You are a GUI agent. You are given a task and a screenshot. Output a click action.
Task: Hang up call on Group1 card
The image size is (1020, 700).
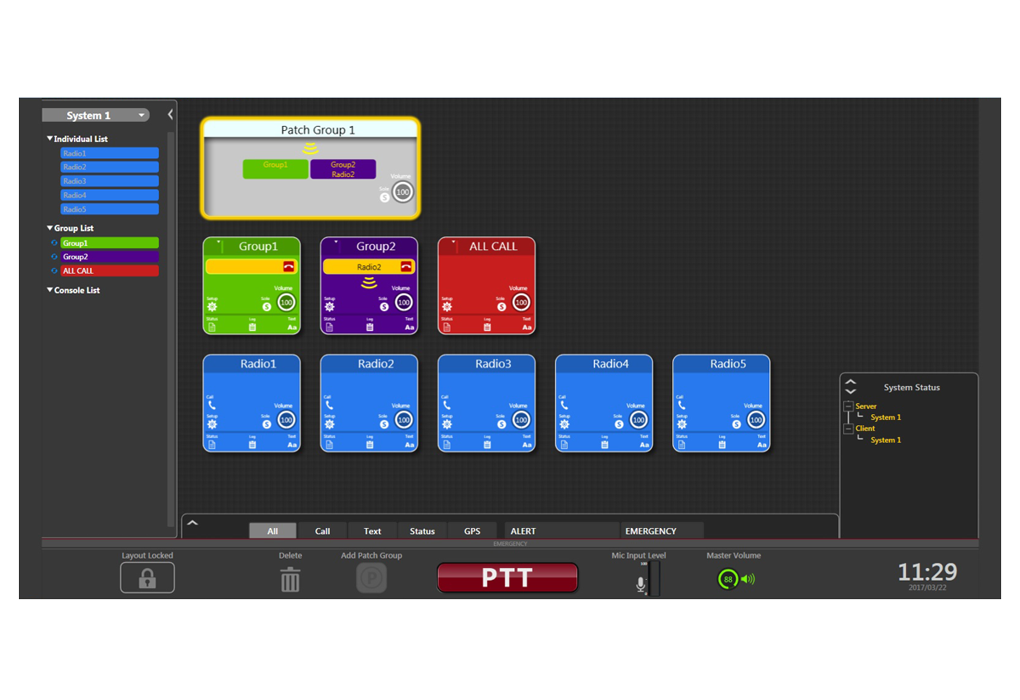click(x=289, y=267)
